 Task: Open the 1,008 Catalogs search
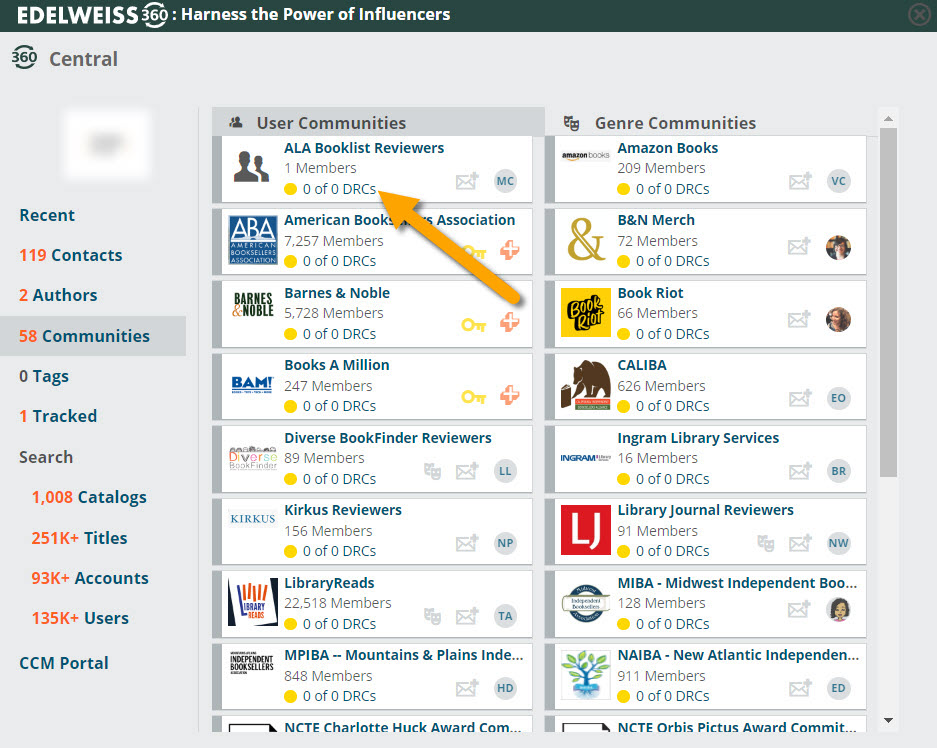pos(89,497)
